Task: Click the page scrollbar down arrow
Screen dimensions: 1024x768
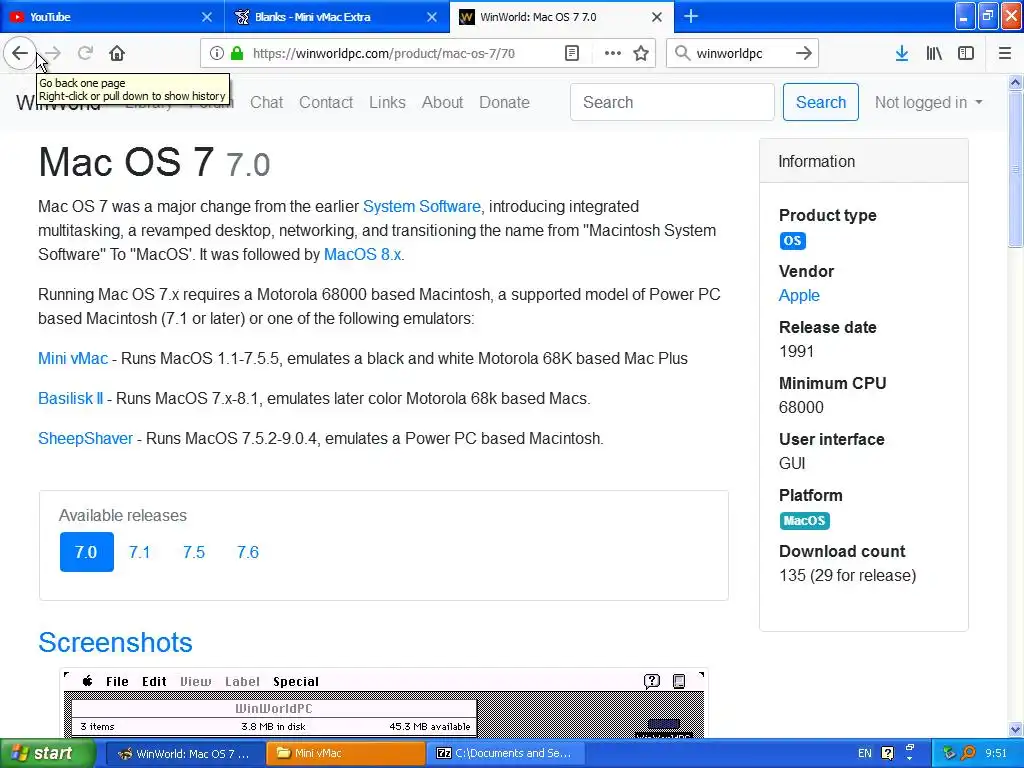Action: click(x=1016, y=729)
